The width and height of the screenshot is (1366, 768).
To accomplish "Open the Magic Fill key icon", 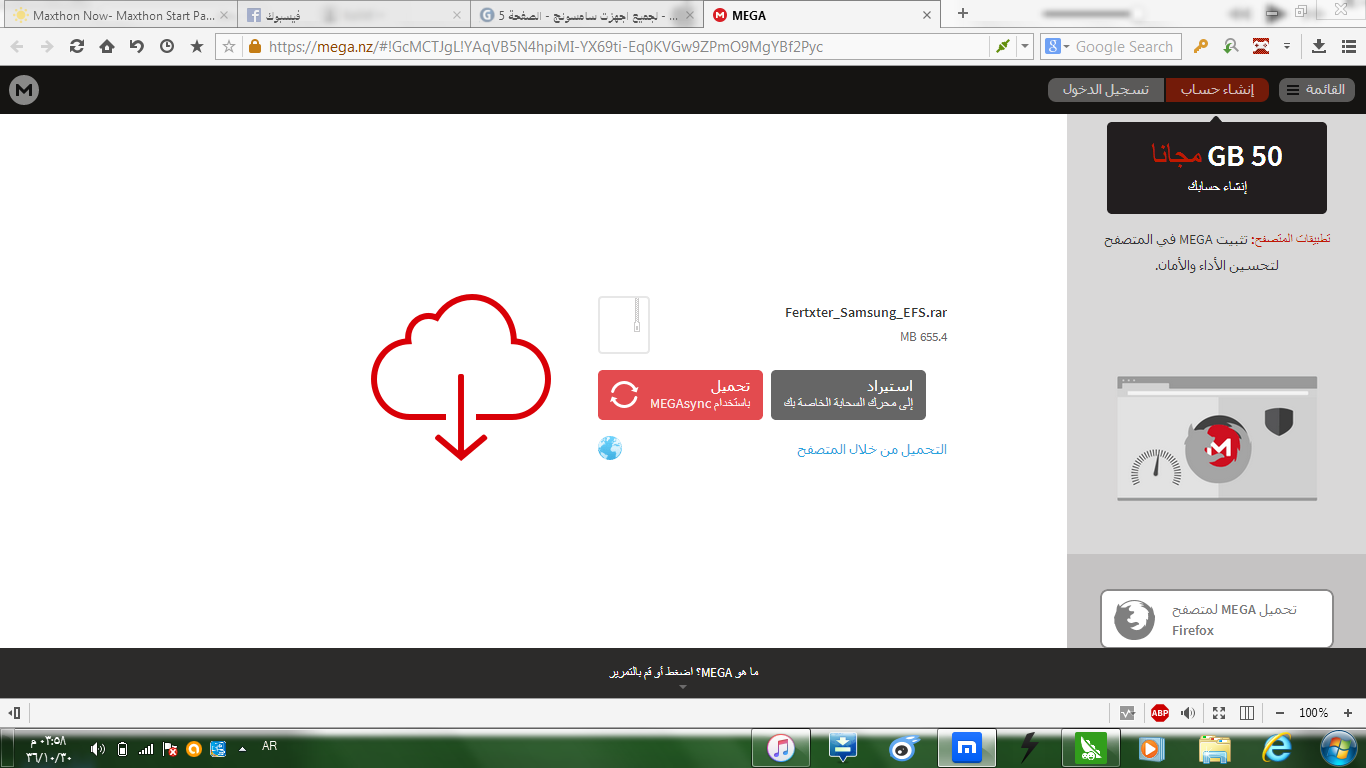I will [1201, 47].
